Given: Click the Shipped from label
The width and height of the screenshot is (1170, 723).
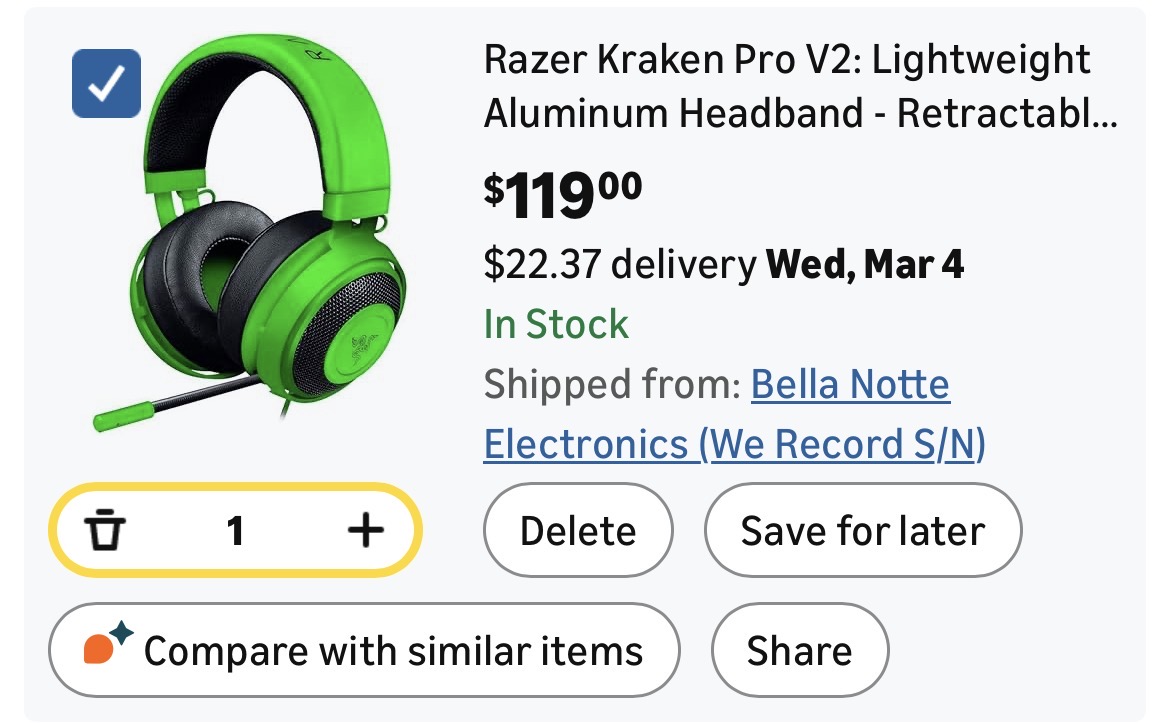Looking at the screenshot, I should tap(611, 384).
